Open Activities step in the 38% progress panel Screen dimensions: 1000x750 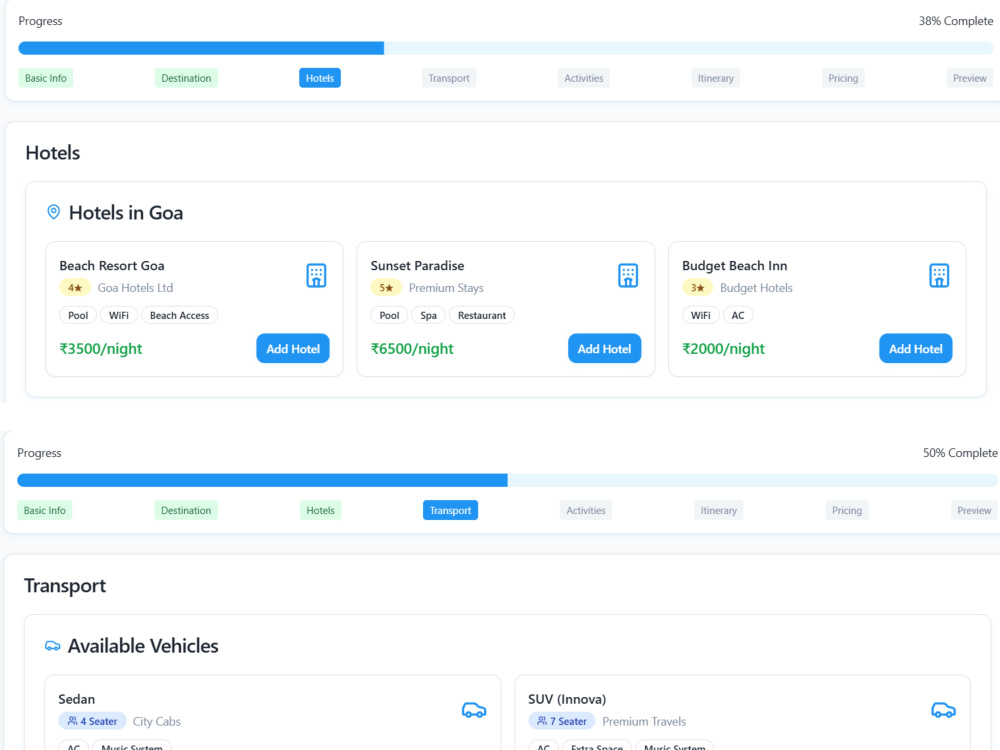(584, 78)
